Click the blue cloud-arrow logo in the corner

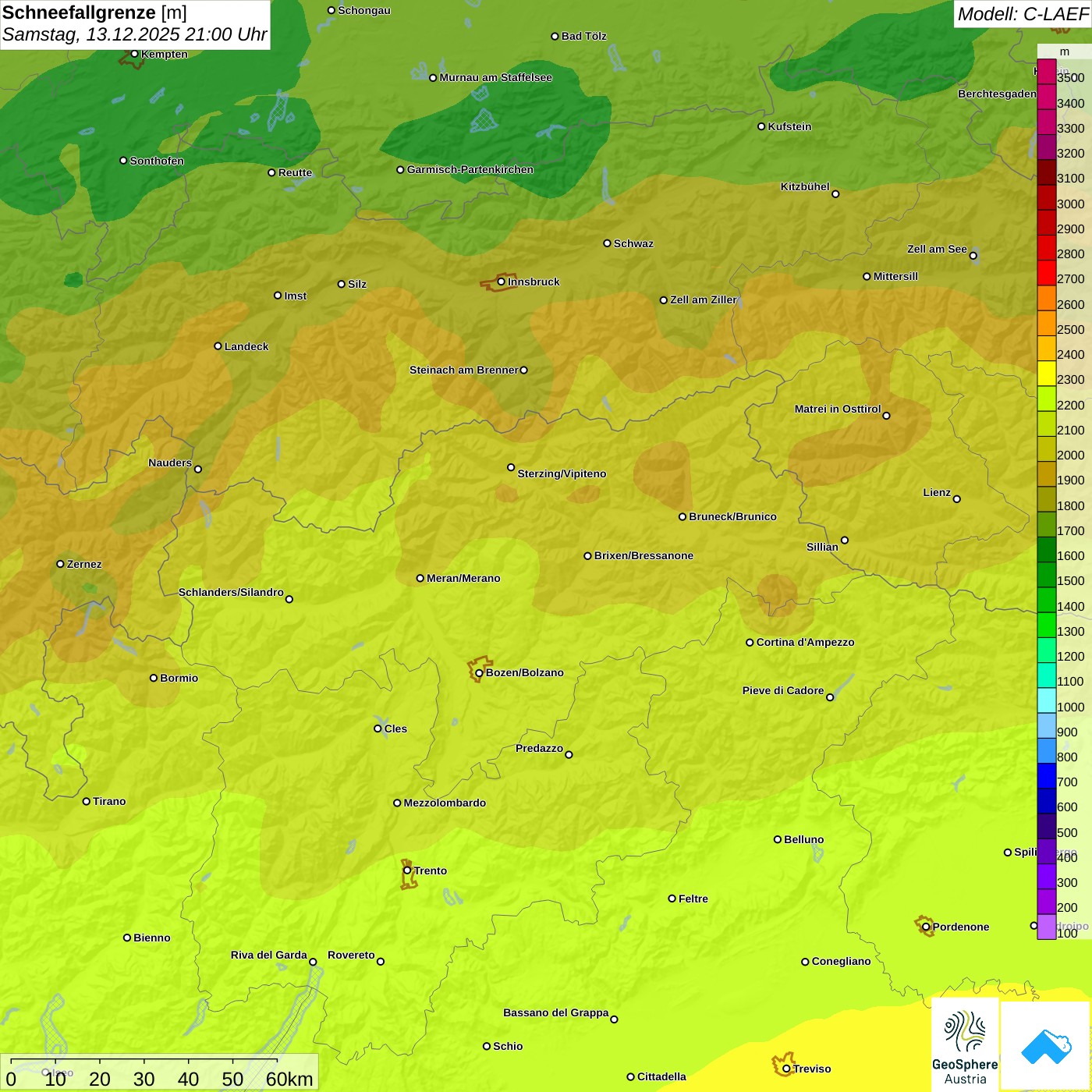1045,1046
